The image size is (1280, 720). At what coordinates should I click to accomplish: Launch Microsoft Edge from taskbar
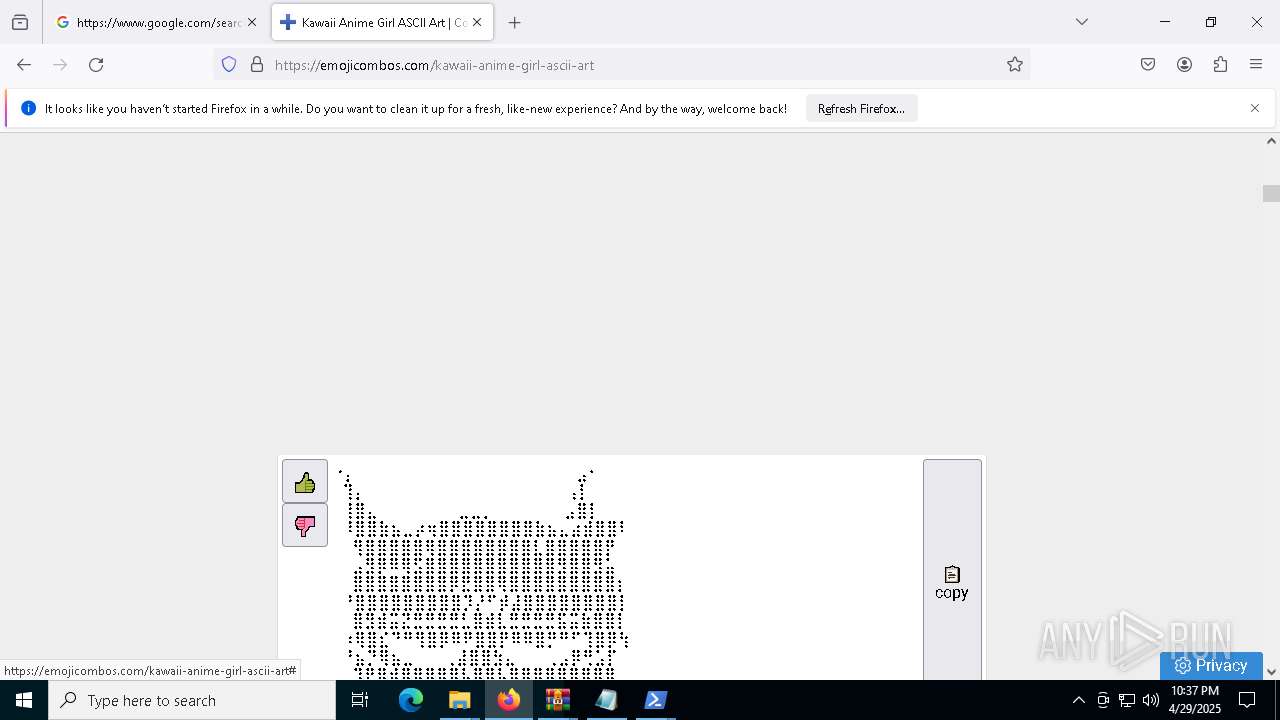411,700
